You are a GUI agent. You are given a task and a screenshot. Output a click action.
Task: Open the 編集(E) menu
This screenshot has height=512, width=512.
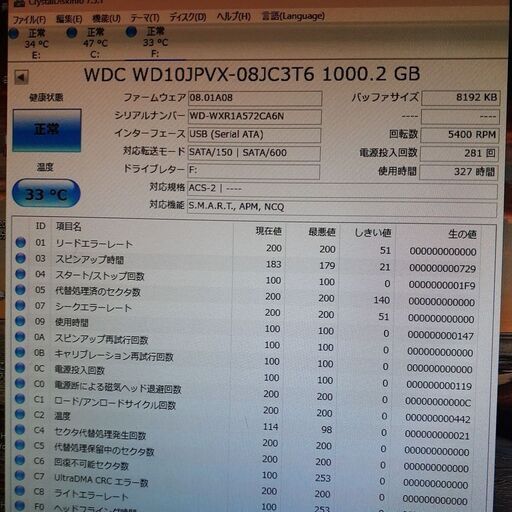[x=69, y=19]
